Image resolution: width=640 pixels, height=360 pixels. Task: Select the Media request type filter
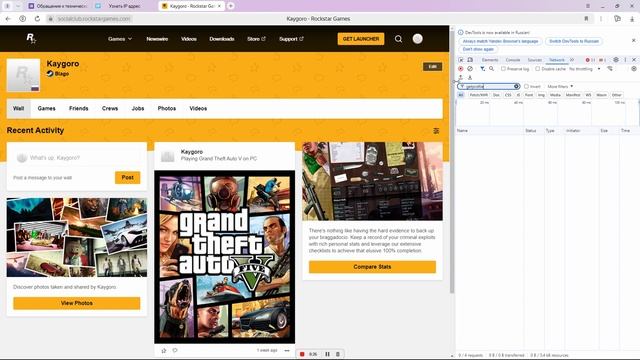click(x=555, y=95)
